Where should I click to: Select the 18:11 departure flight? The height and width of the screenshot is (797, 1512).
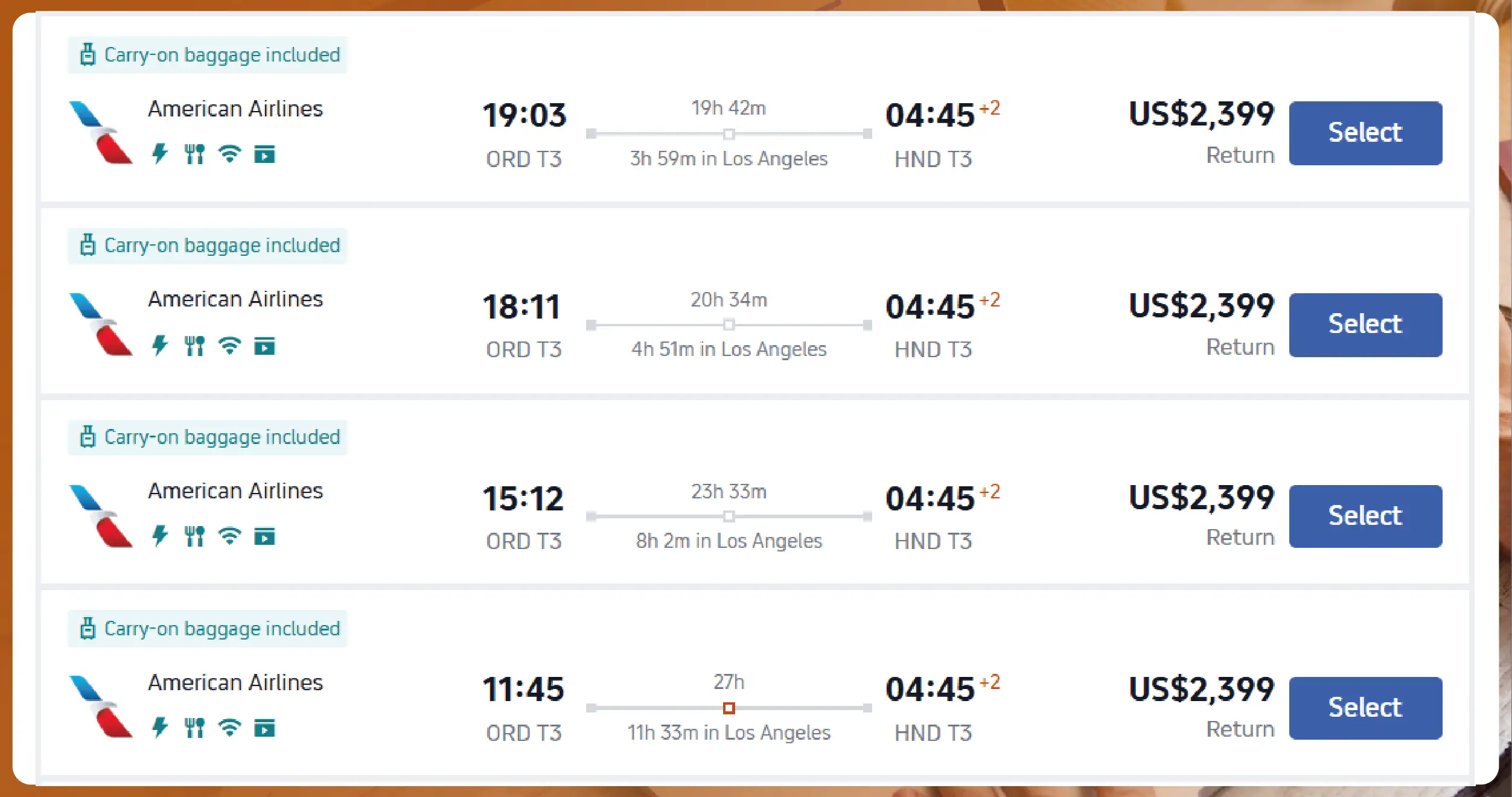coord(1365,325)
